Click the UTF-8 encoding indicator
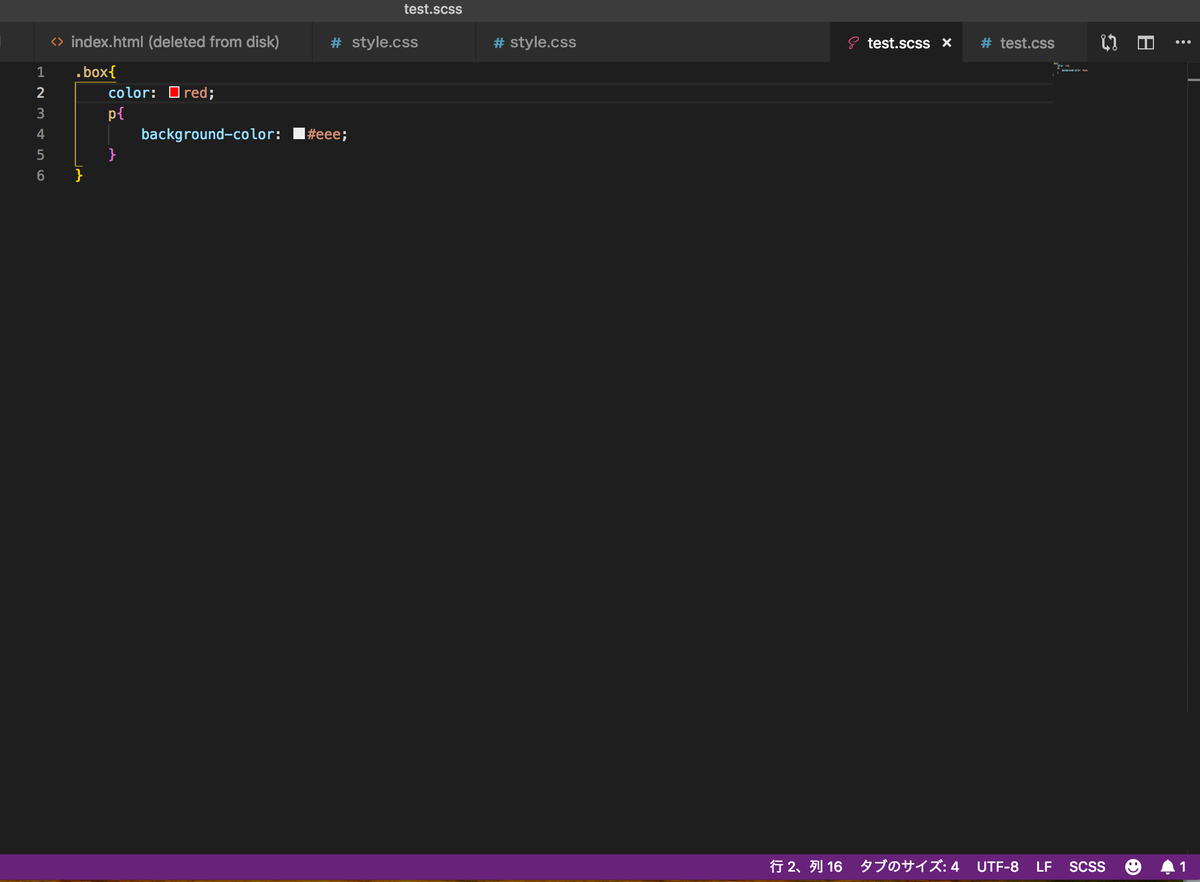The image size is (1200, 882). tap(998, 867)
